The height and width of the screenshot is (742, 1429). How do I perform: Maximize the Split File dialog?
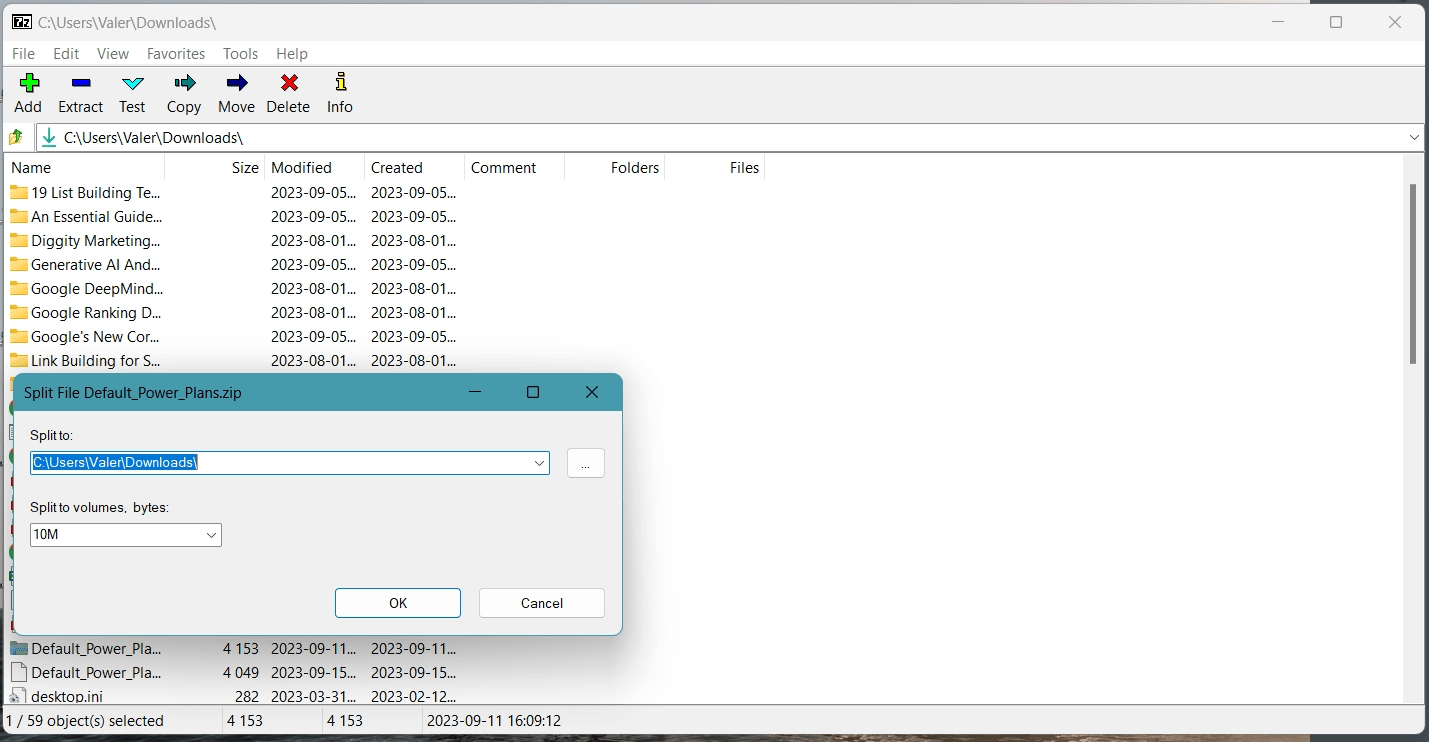(x=533, y=392)
